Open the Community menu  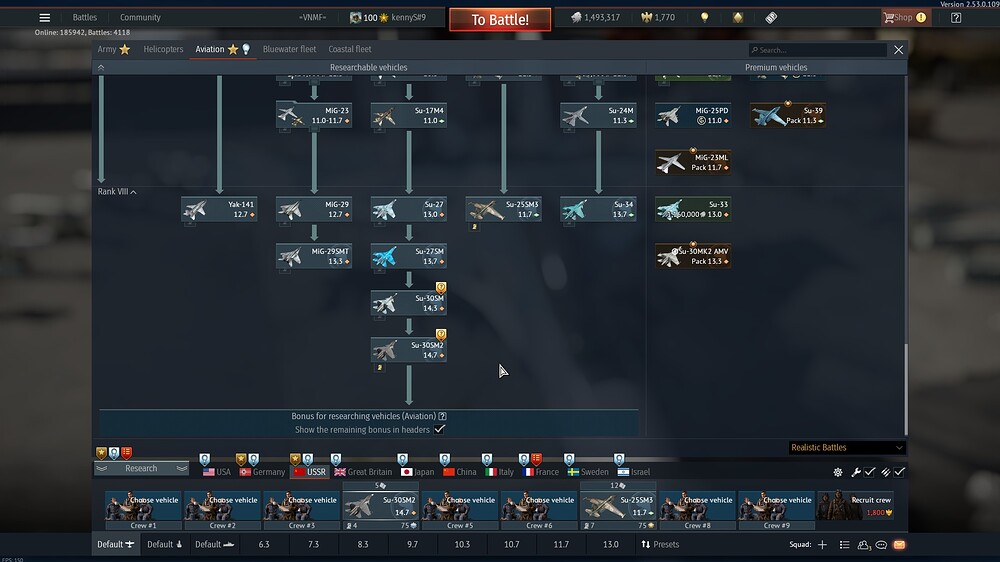tap(140, 18)
